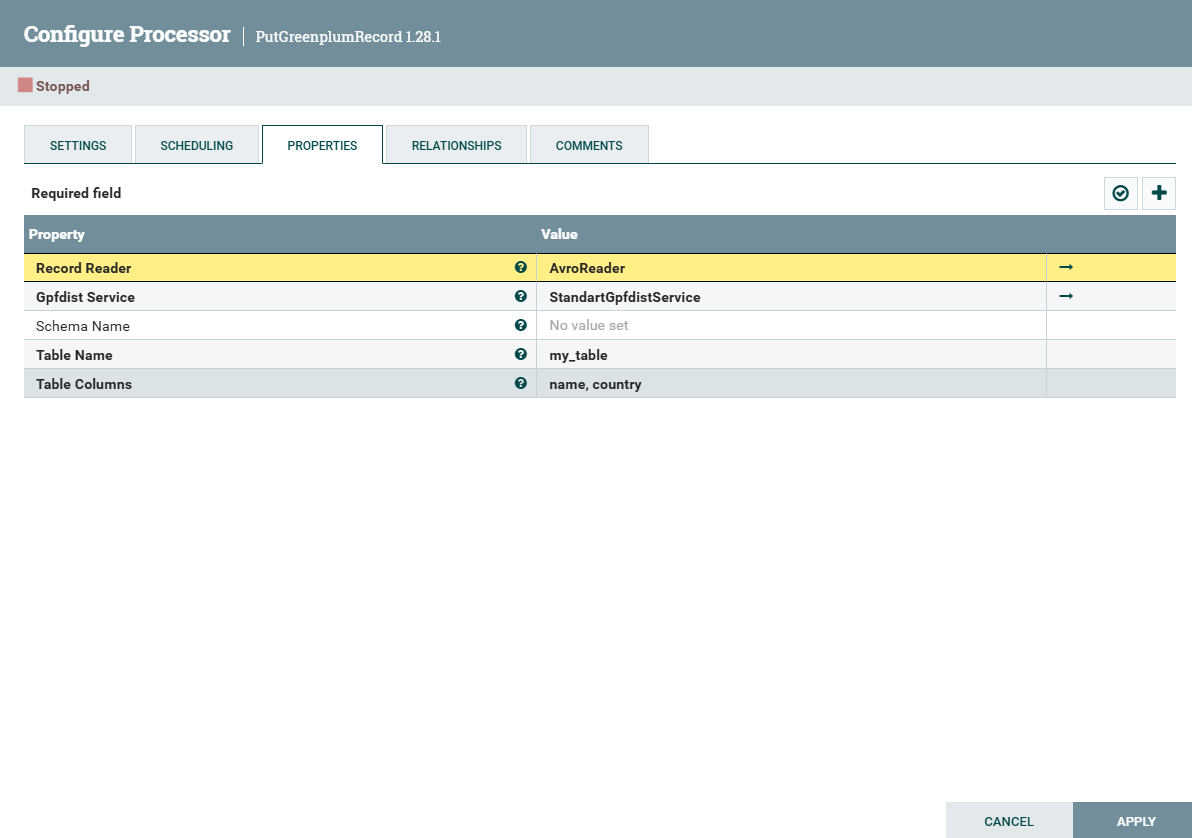Go to StandartGpfdistService via arrow
This screenshot has width=1192, height=838.
[1066, 296]
